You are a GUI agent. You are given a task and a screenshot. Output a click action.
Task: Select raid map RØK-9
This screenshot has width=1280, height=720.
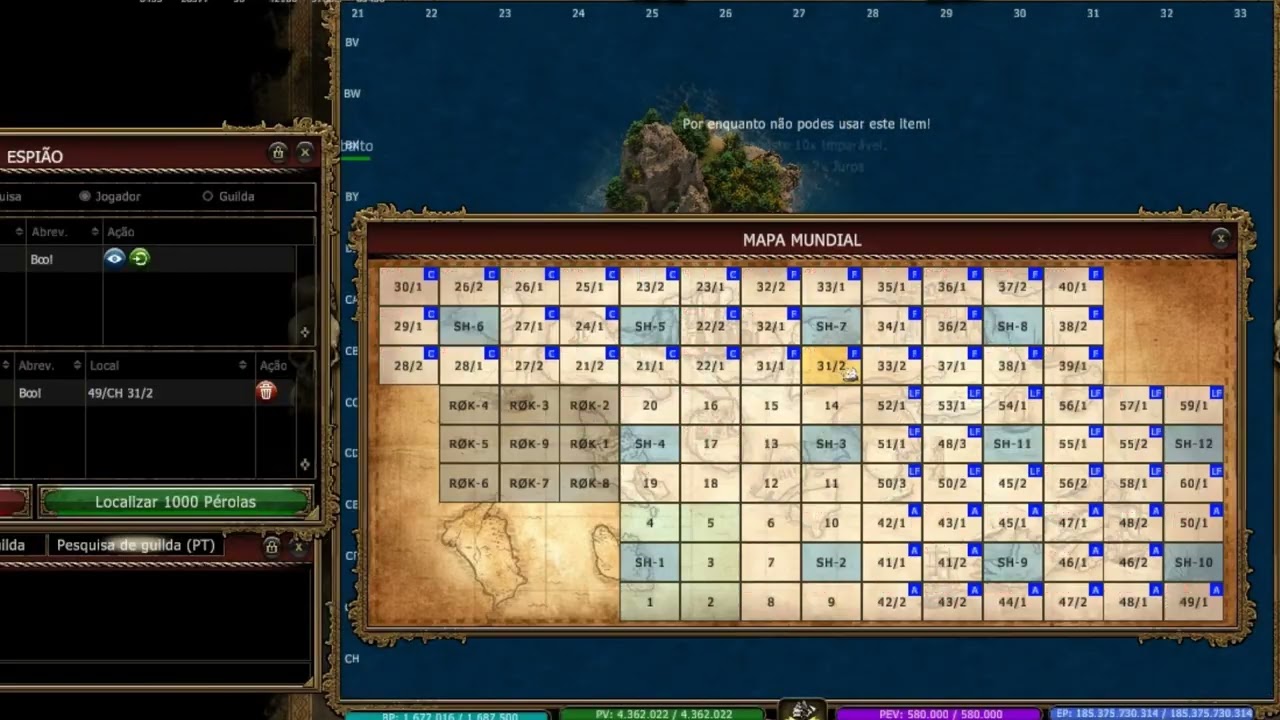coord(529,444)
